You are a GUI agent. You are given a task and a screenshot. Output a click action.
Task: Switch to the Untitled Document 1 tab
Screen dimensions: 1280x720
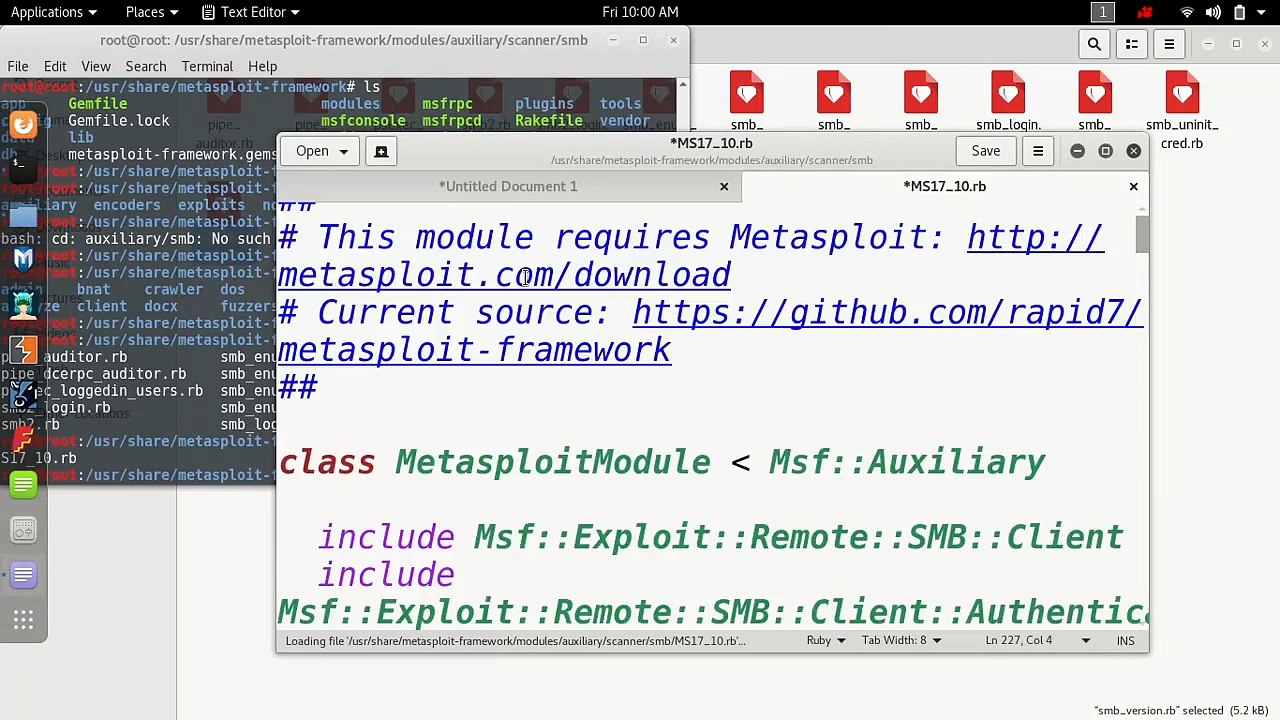click(x=509, y=187)
